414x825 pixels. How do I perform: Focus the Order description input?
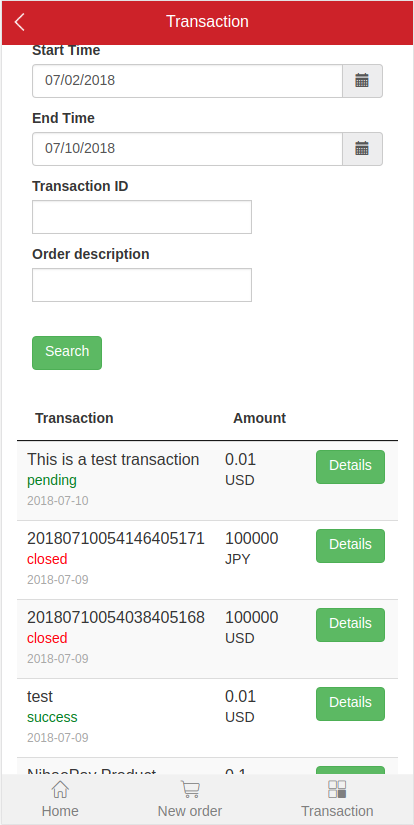[142, 285]
